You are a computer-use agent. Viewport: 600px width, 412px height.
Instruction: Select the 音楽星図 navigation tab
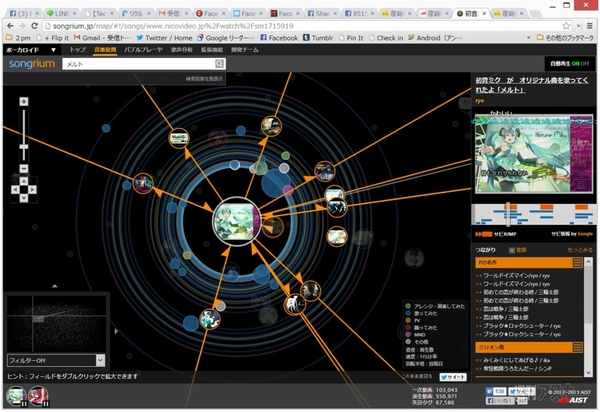click(105, 50)
